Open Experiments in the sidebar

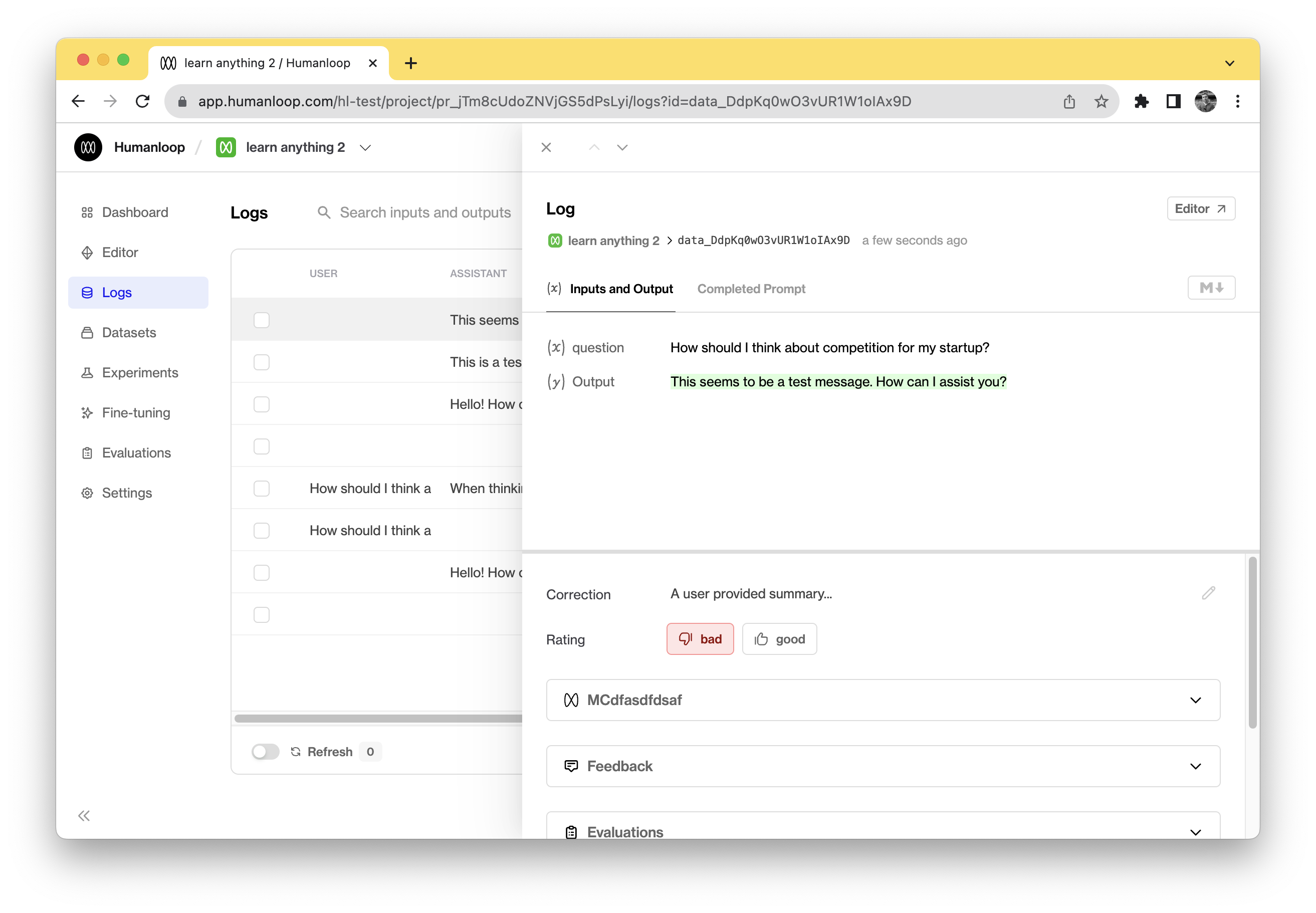pyautogui.click(x=138, y=372)
